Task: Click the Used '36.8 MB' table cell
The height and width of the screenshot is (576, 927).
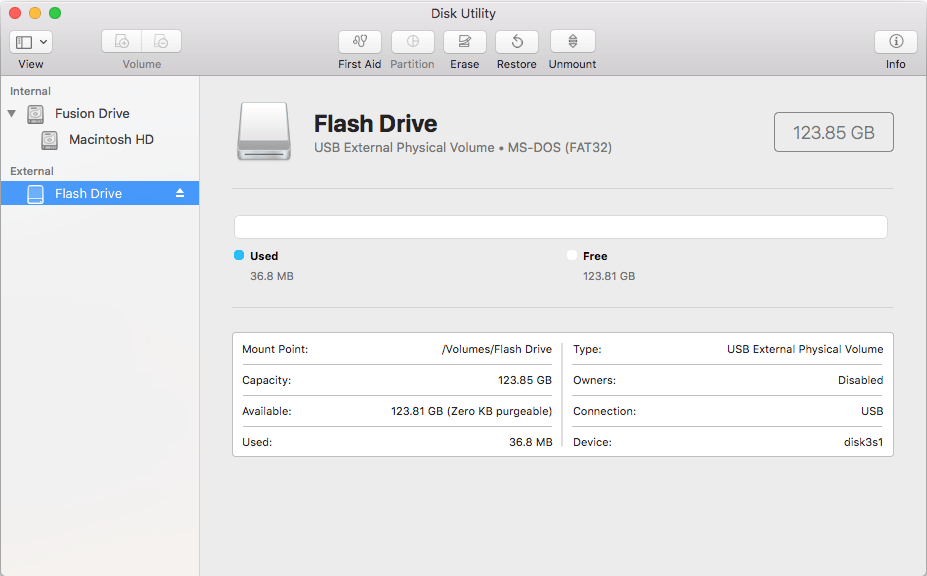Action: 531,442
